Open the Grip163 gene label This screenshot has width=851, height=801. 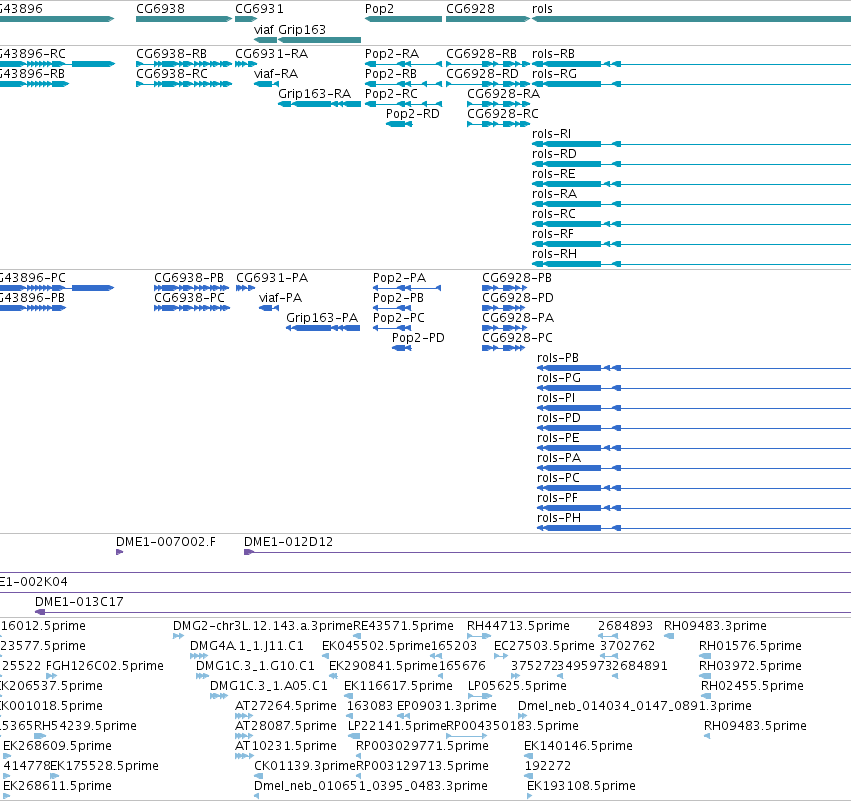[302, 29]
